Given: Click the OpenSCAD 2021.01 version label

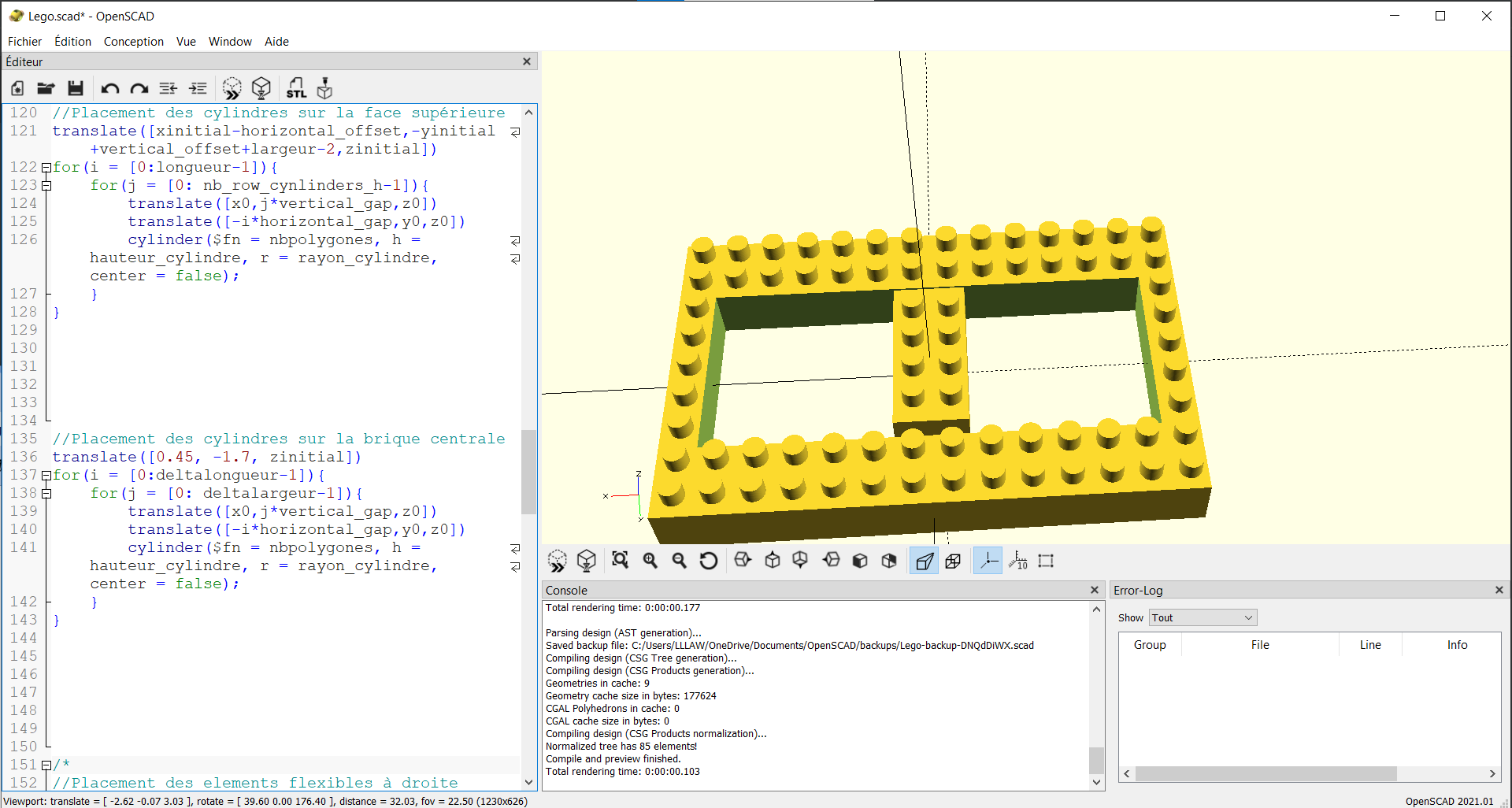Looking at the screenshot, I should [1449, 801].
